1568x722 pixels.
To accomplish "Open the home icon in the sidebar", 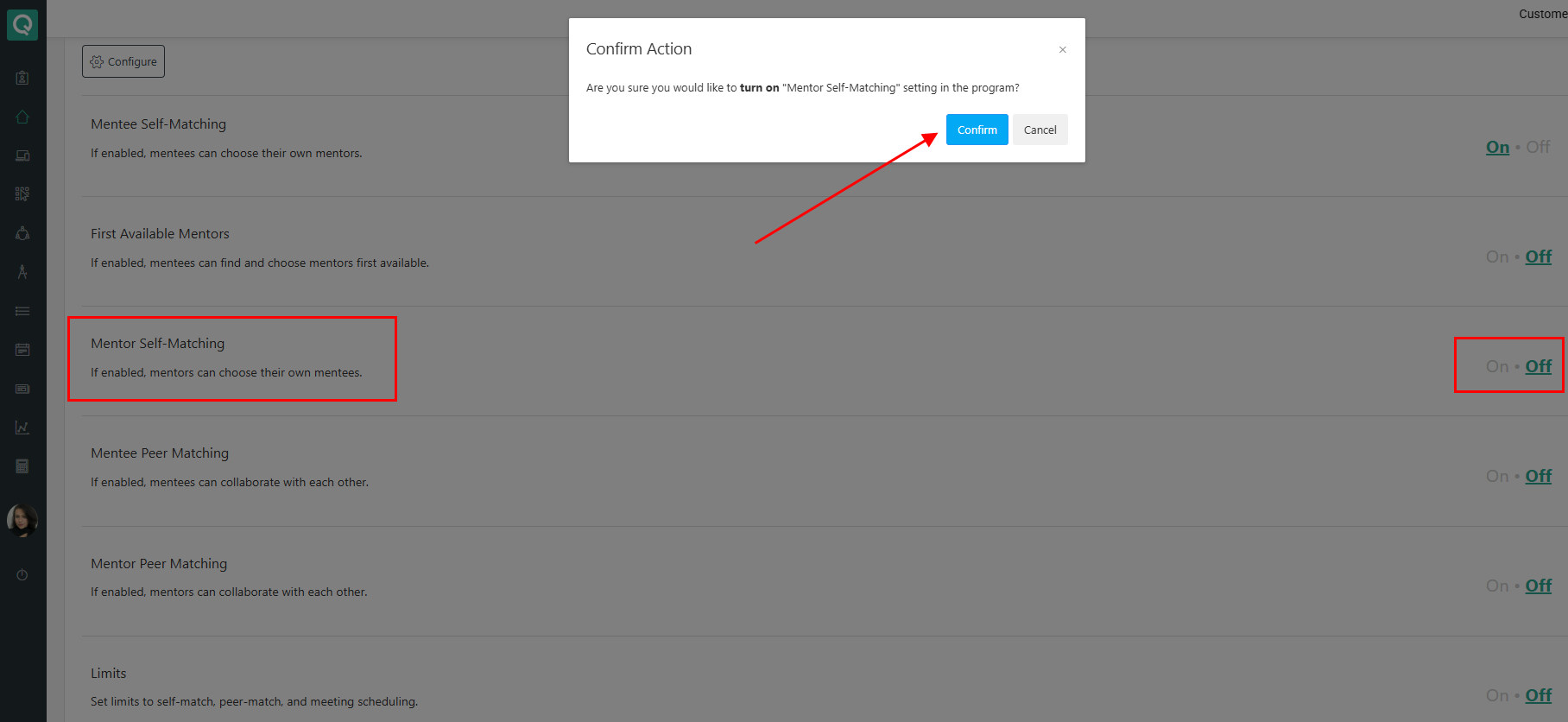I will point(22,117).
